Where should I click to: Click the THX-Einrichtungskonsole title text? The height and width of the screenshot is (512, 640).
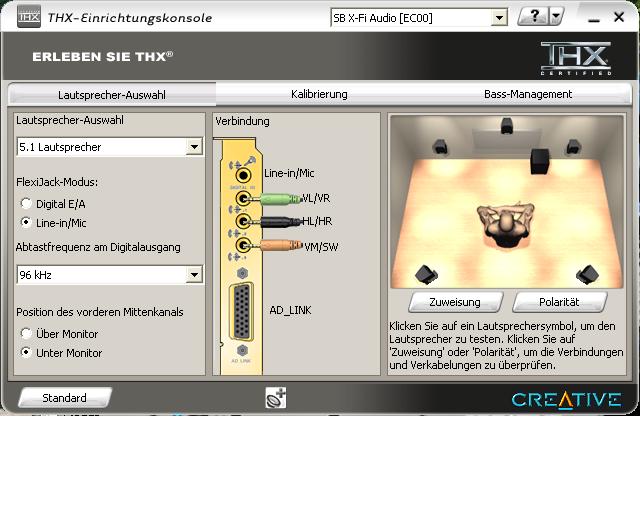[130, 18]
